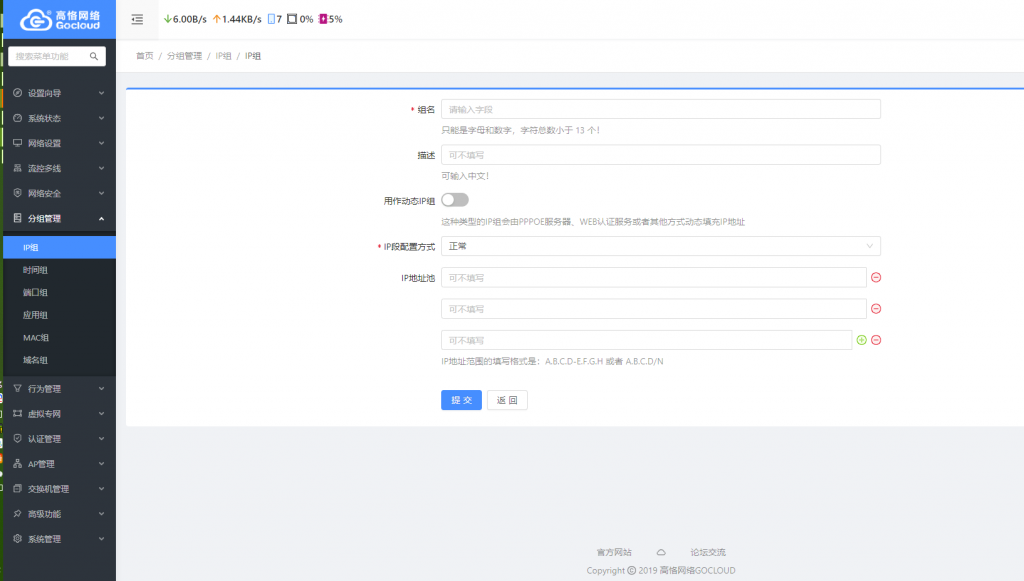This screenshot has height=581, width=1024.
Task: Click the 高级功能 wrench icon
Action: click(x=18, y=514)
